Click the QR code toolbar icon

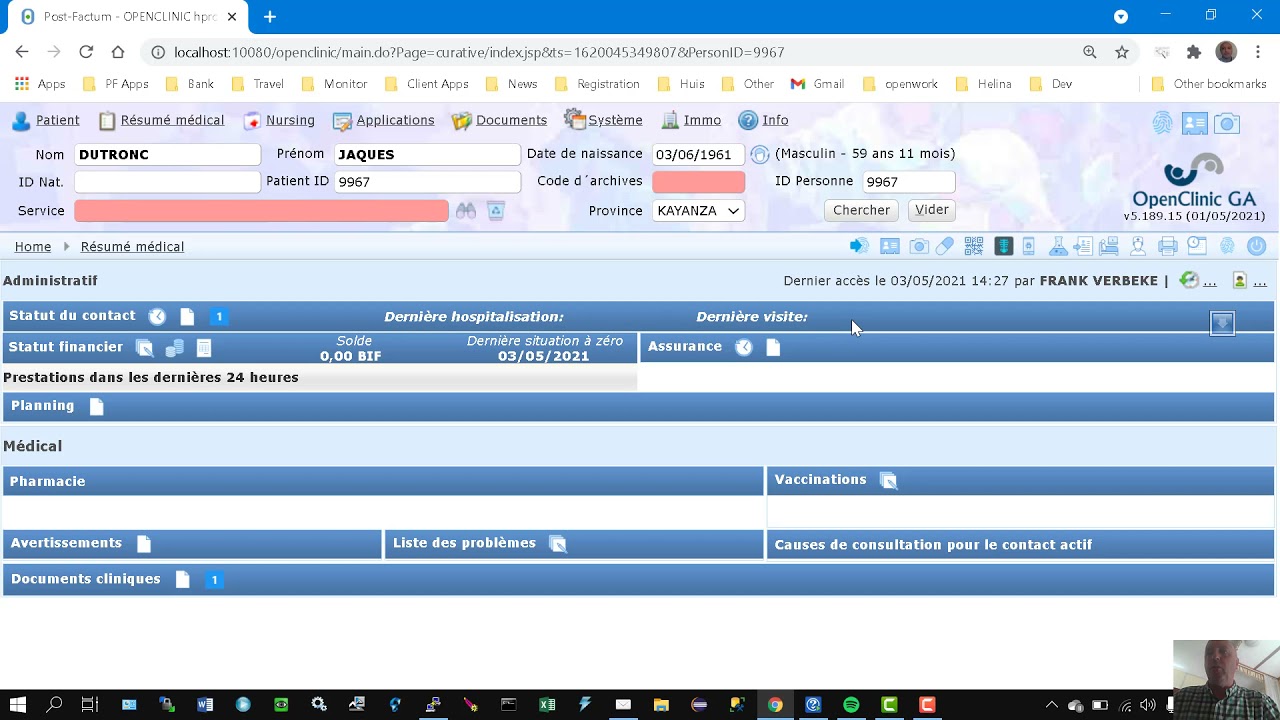[974, 246]
